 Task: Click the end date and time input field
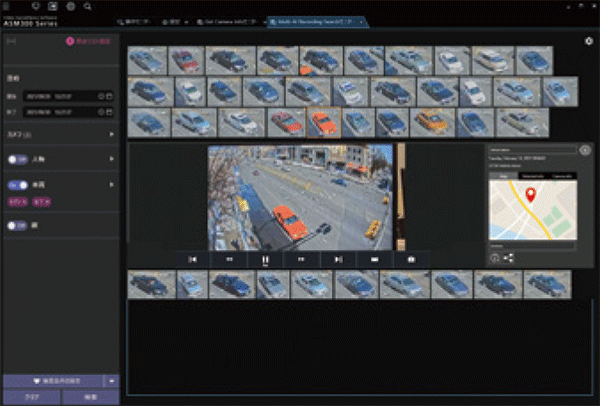click(68, 112)
